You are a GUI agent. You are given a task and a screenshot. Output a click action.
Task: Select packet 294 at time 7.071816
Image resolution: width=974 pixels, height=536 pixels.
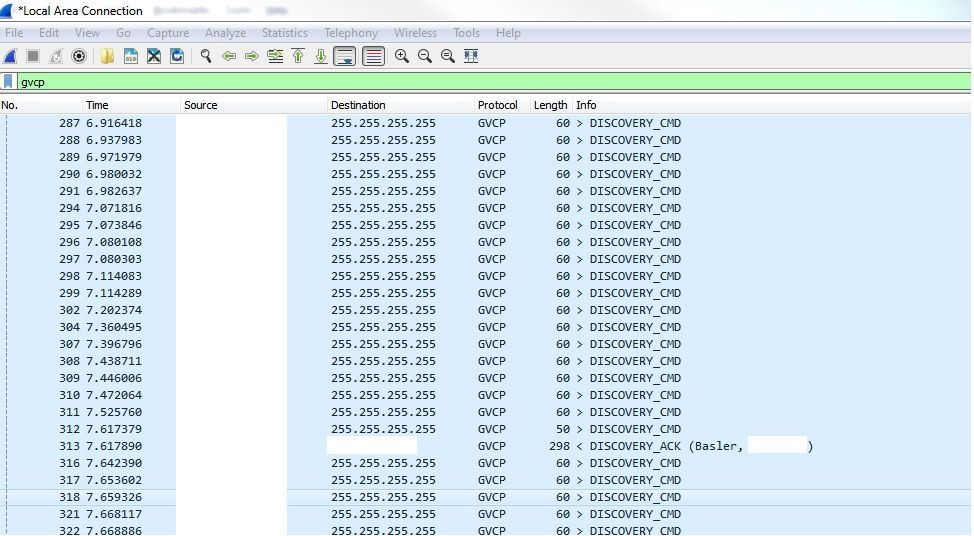pos(485,208)
